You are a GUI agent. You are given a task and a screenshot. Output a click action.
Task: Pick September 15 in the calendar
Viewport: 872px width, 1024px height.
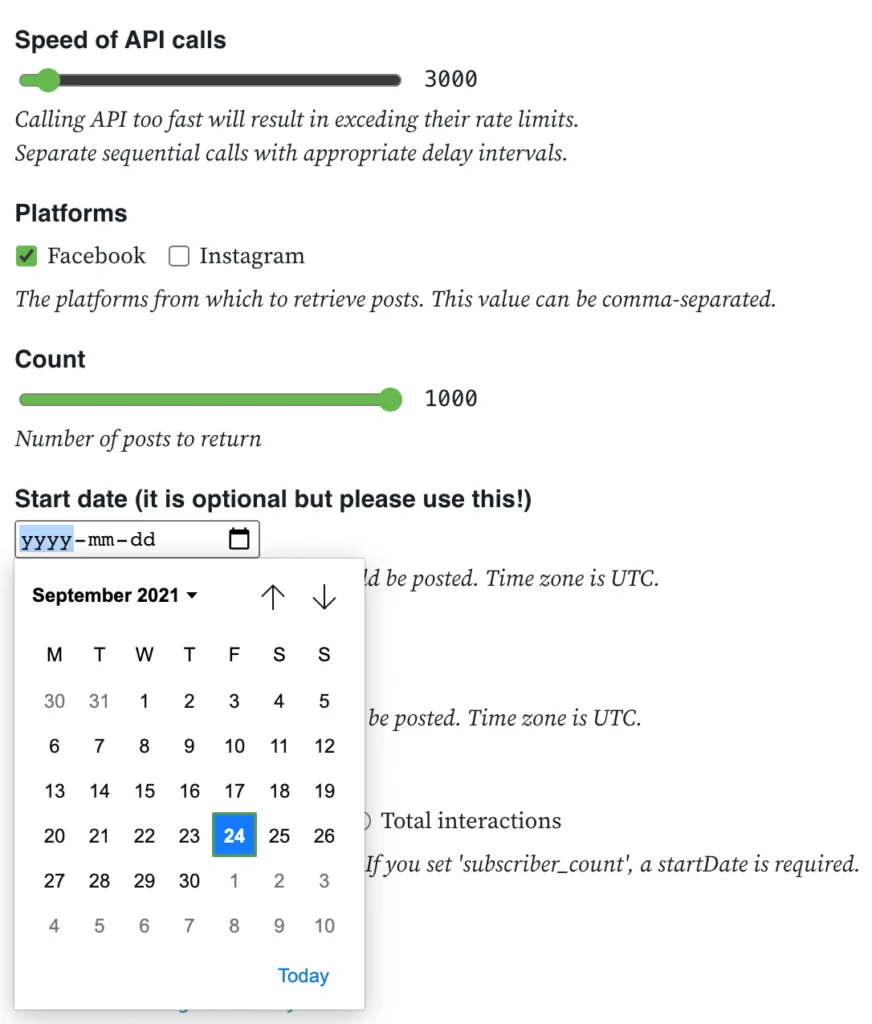(144, 791)
